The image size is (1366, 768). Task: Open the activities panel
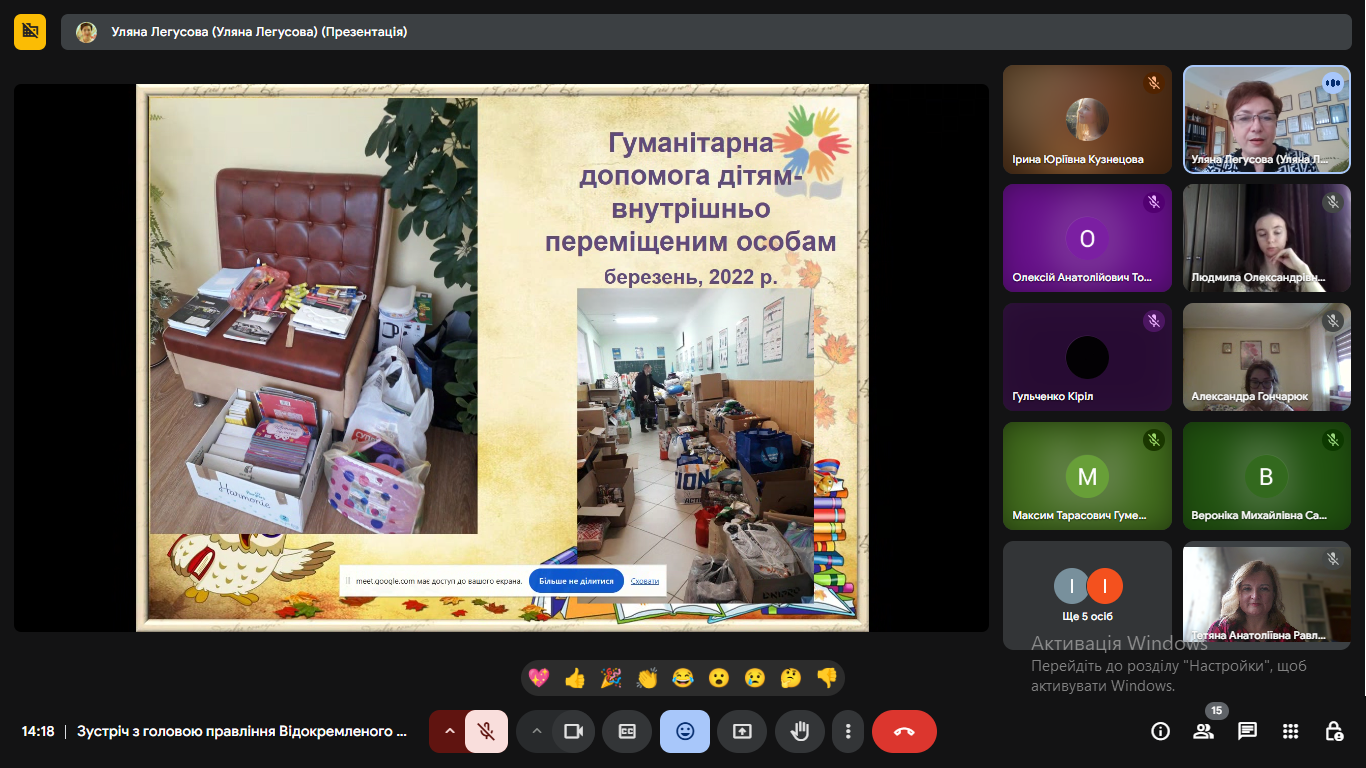(x=1291, y=731)
